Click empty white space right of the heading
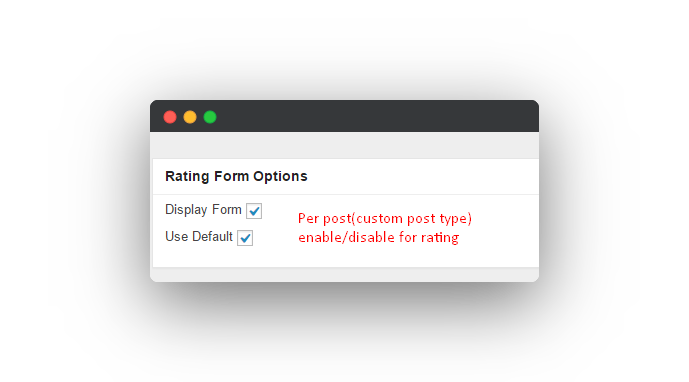 tap(422, 176)
